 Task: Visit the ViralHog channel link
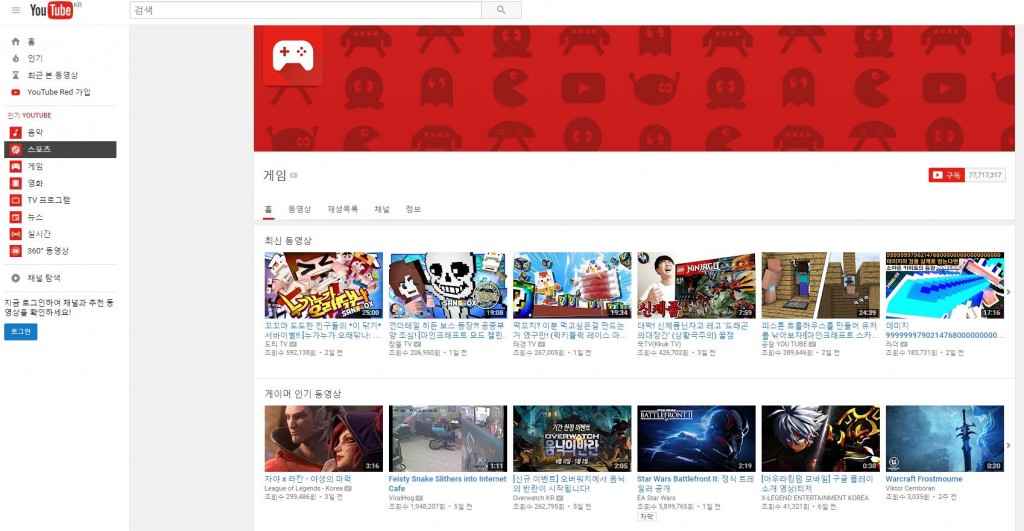402,498
